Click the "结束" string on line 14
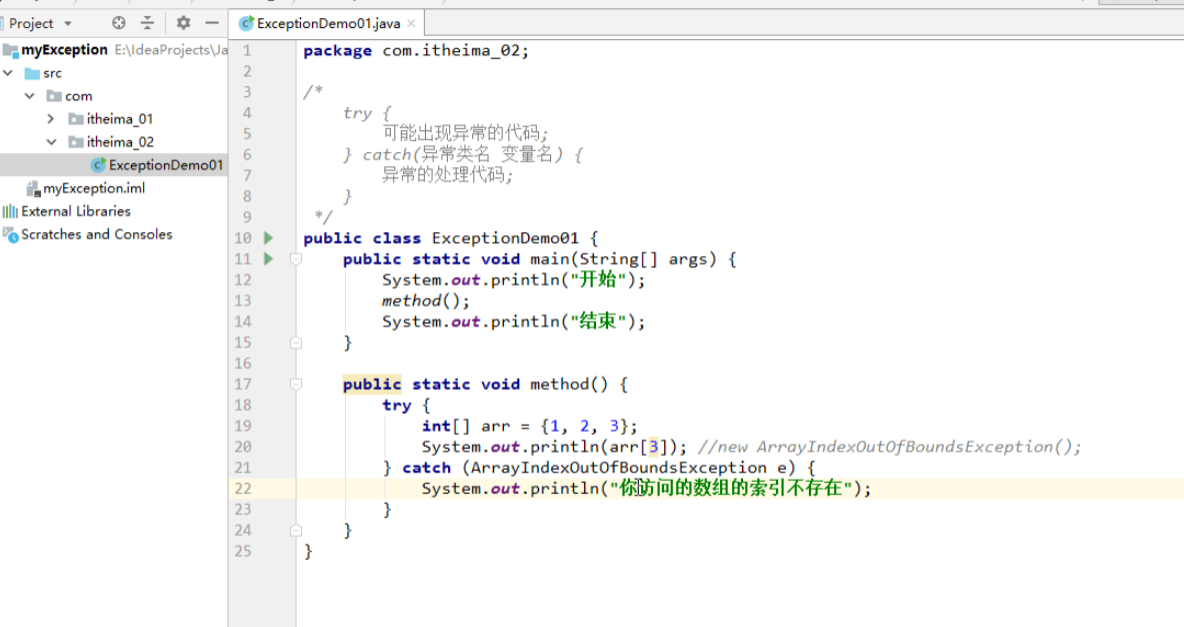 click(599, 322)
